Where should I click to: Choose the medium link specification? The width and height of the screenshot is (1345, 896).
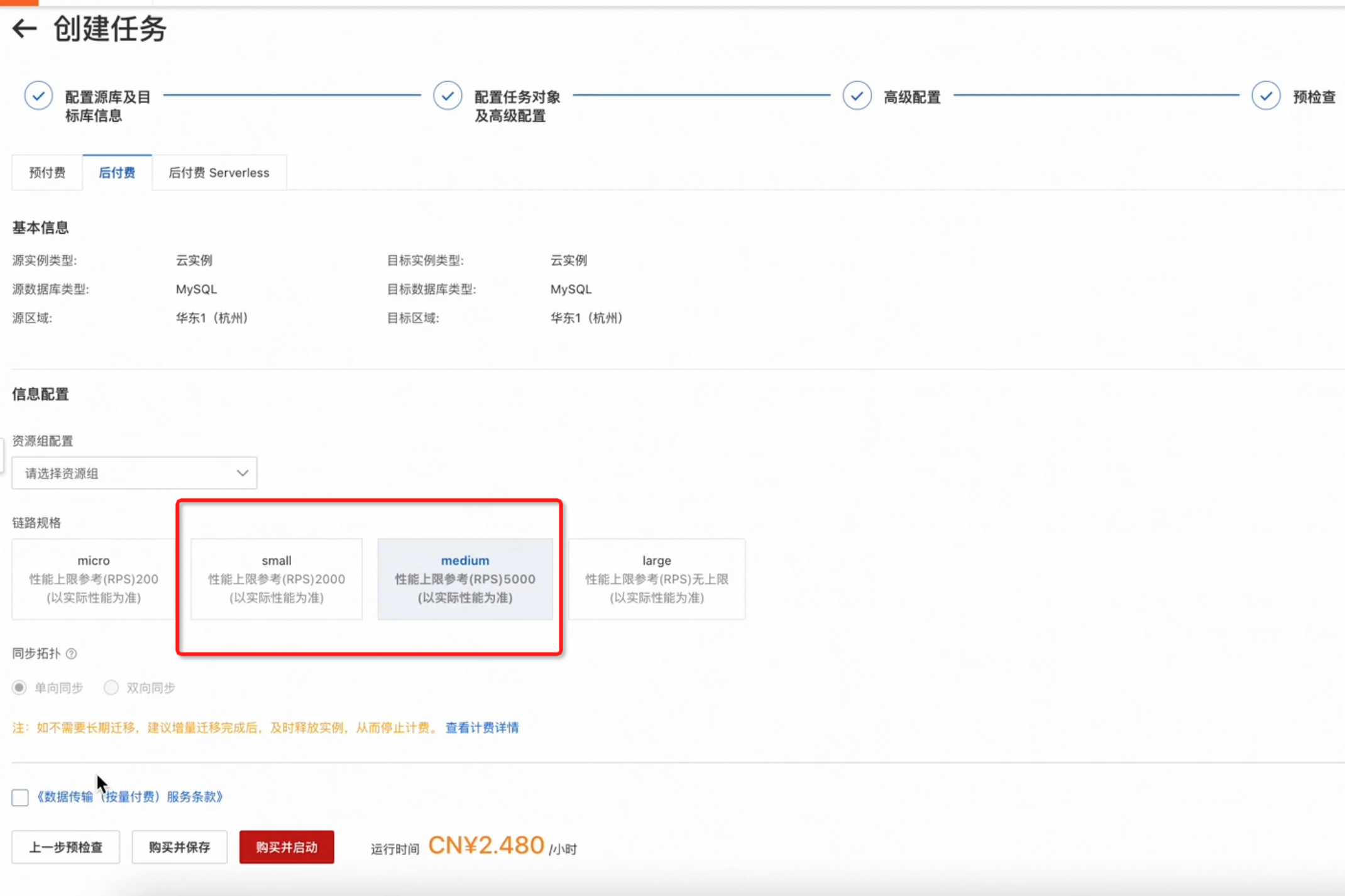(x=465, y=579)
